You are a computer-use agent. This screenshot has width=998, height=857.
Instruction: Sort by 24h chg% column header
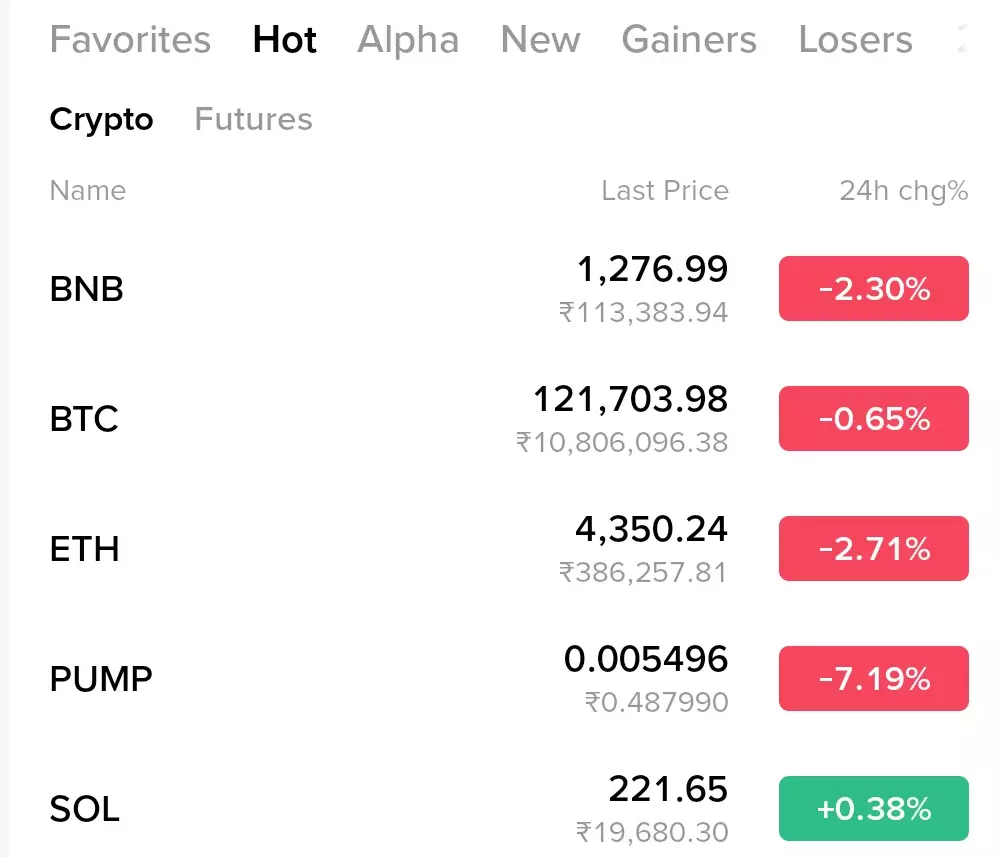(x=903, y=191)
